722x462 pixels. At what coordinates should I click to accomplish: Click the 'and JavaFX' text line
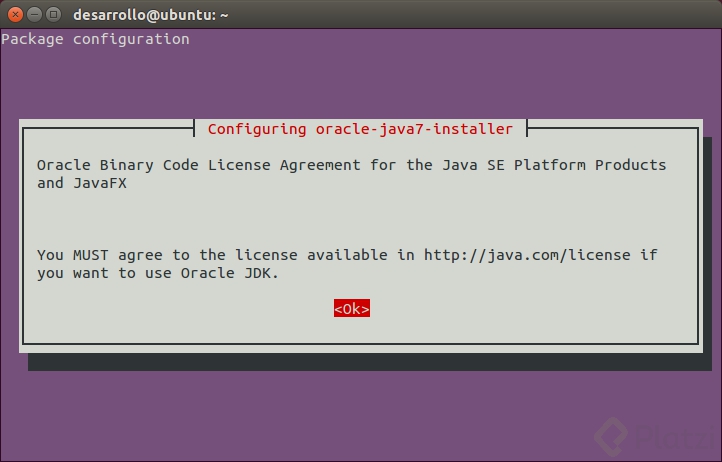82,183
